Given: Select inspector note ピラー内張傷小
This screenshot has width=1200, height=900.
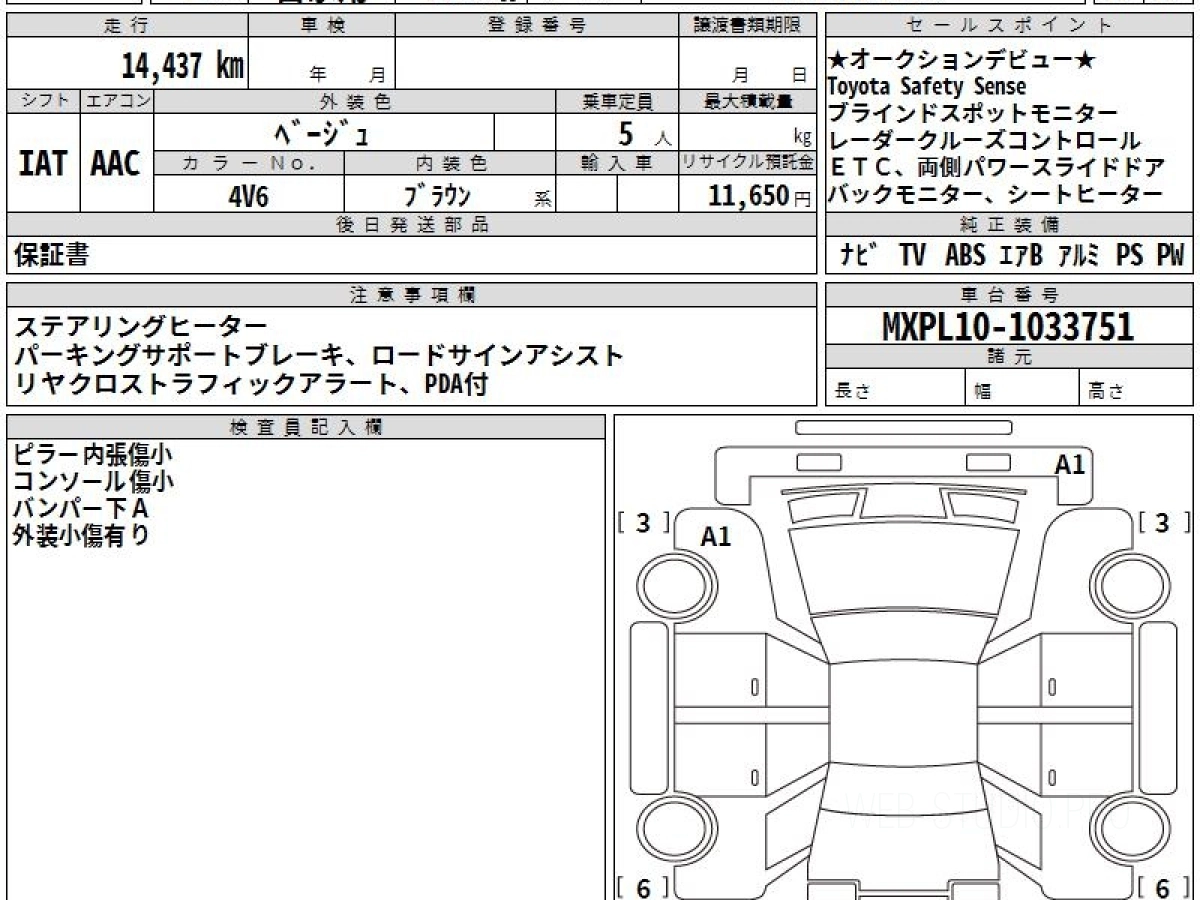Looking at the screenshot, I should tap(93, 455).
